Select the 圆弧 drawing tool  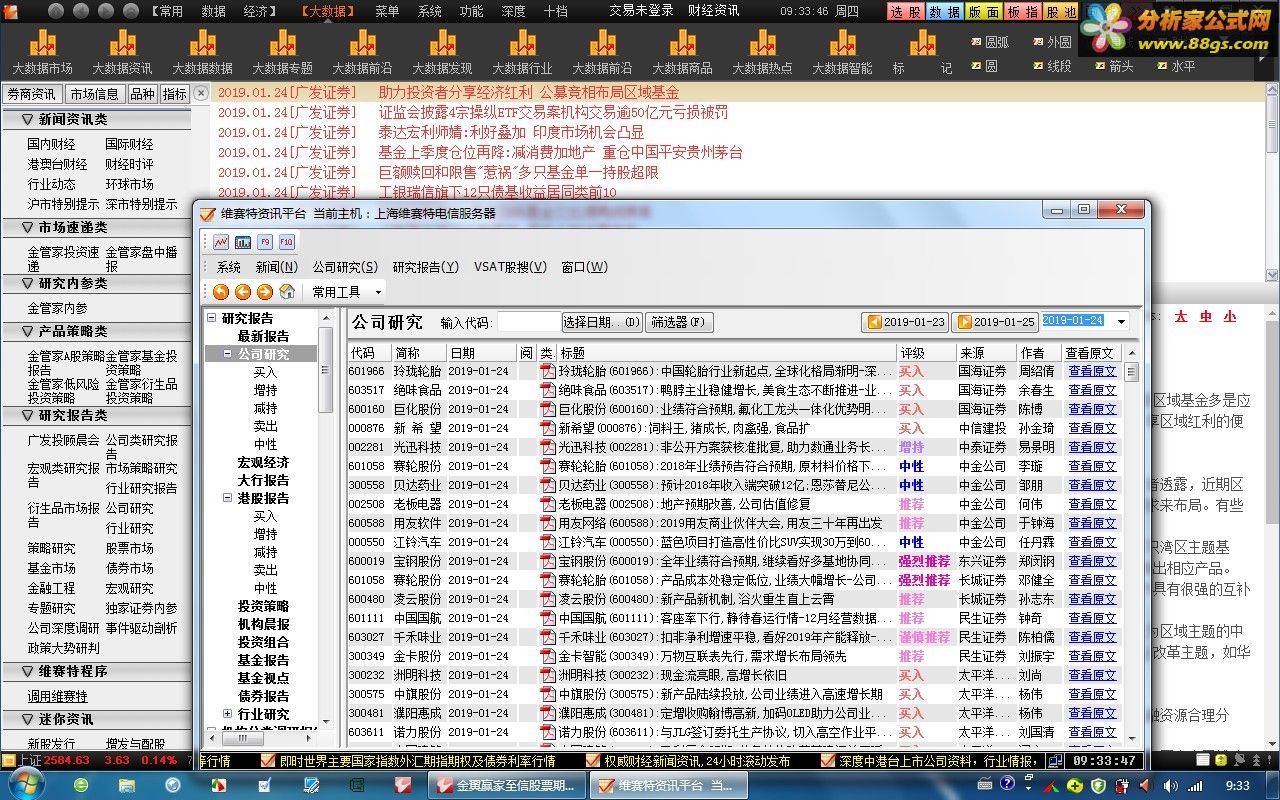tap(990, 42)
